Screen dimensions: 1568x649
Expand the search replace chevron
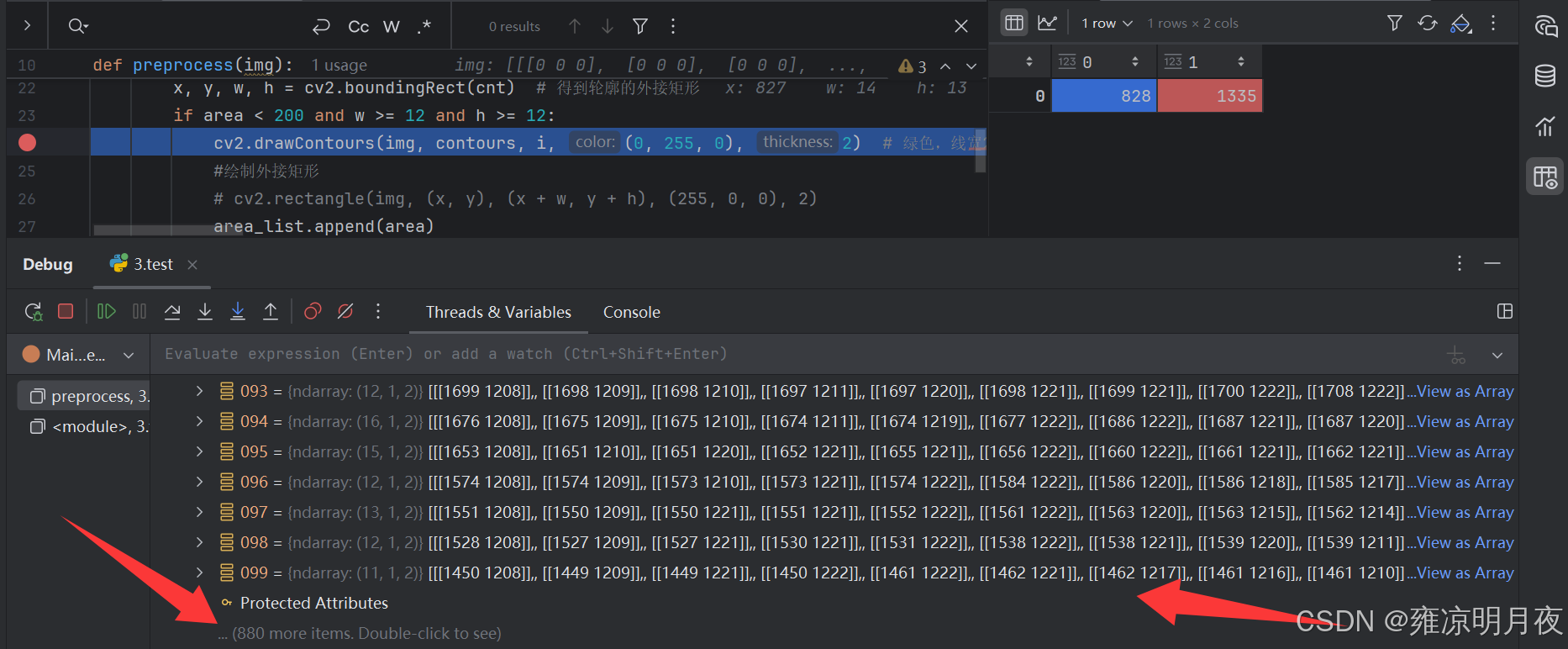tap(27, 26)
